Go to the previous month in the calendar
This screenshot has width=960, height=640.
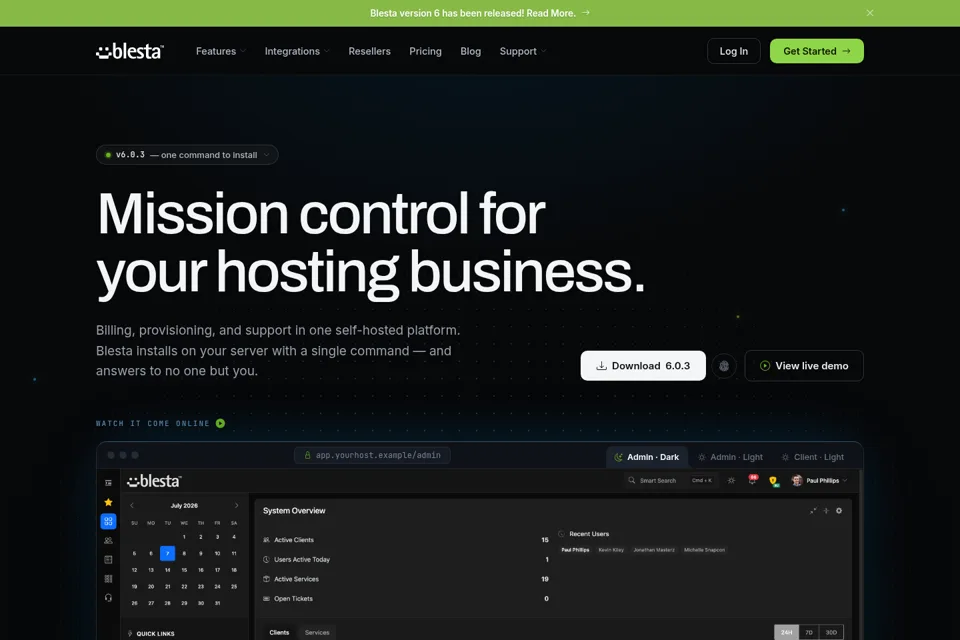pos(132,506)
